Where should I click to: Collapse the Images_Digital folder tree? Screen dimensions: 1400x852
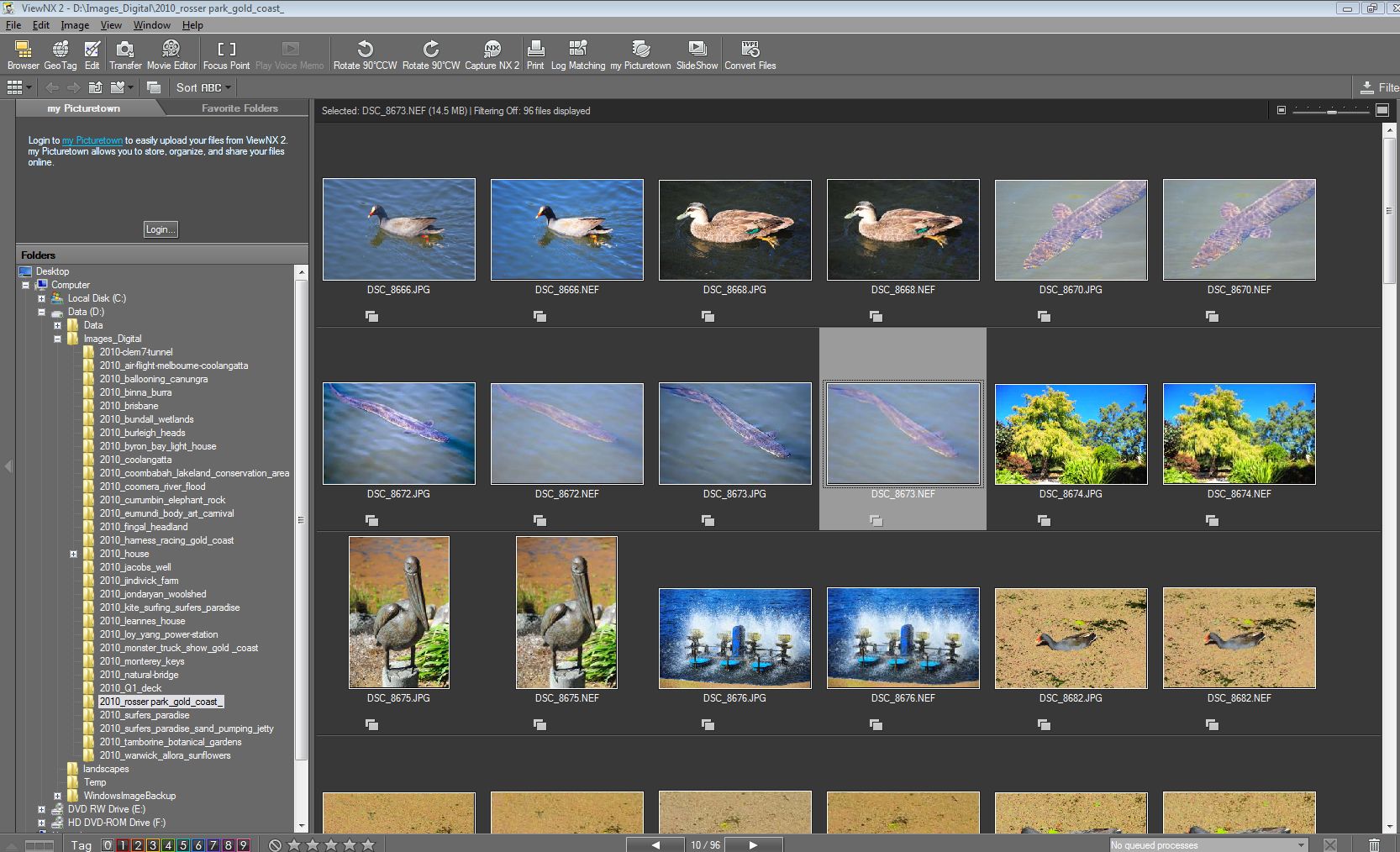pyautogui.click(x=58, y=339)
